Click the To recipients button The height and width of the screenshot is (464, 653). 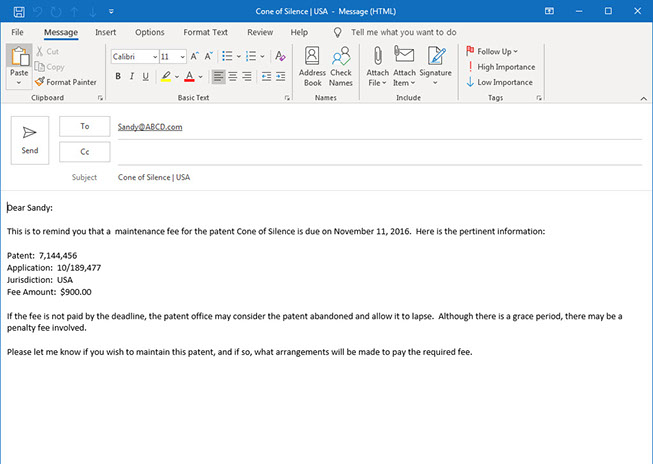point(84,127)
